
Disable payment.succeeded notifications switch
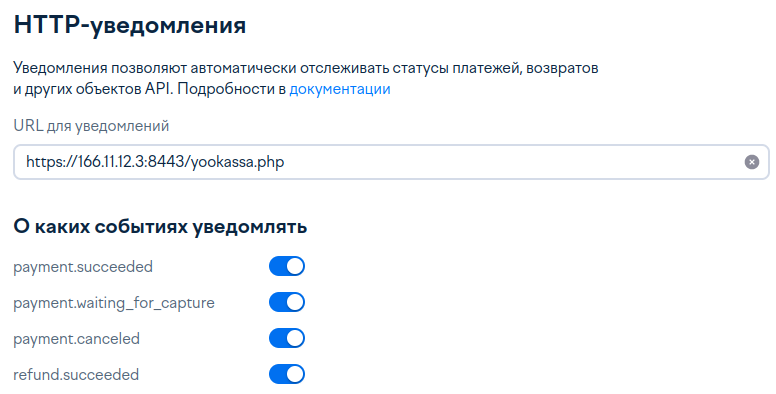point(287,266)
